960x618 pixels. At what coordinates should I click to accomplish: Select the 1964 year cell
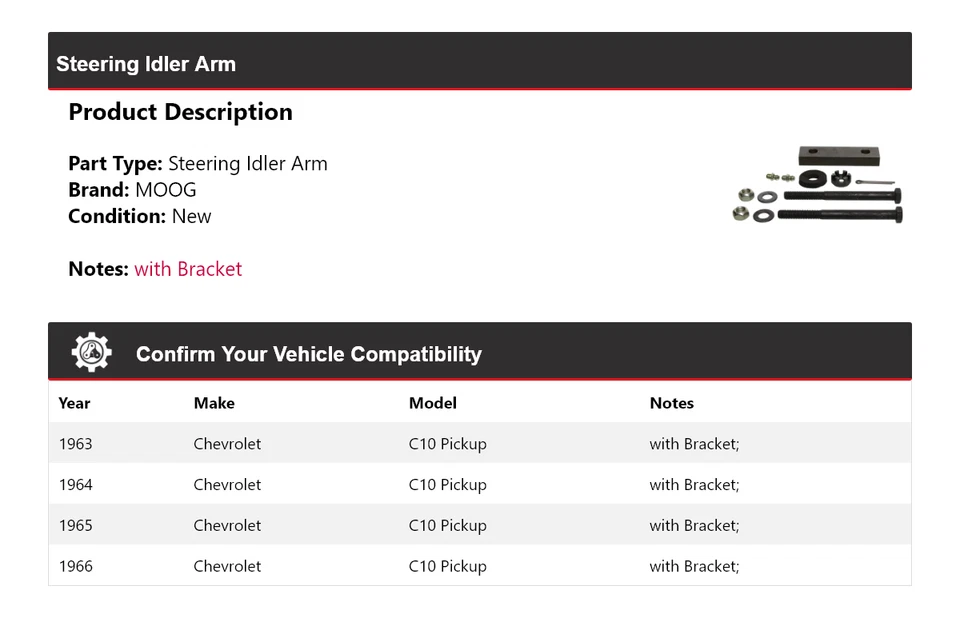[x=75, y=484]
